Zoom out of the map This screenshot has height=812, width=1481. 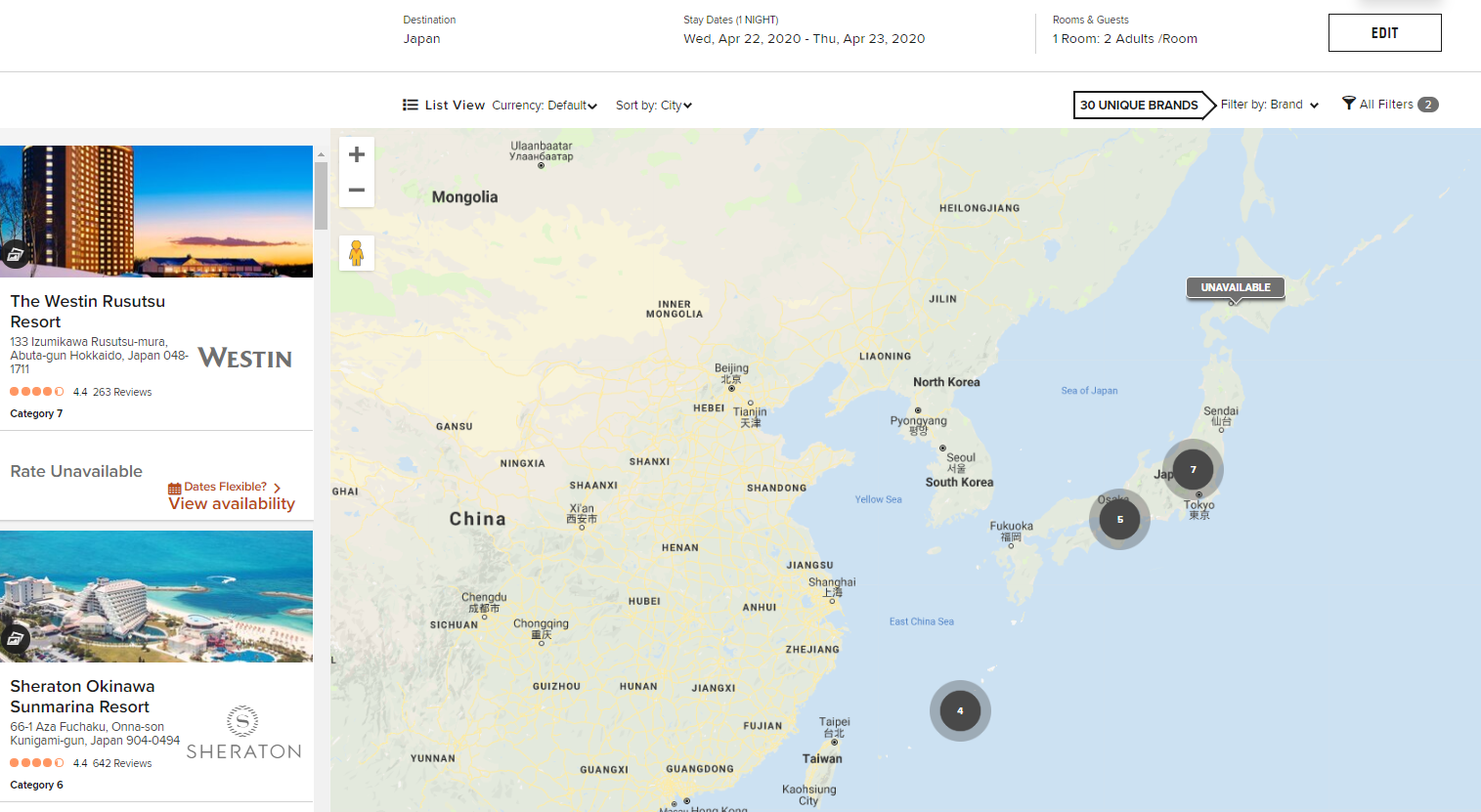[x=357, y=191]
